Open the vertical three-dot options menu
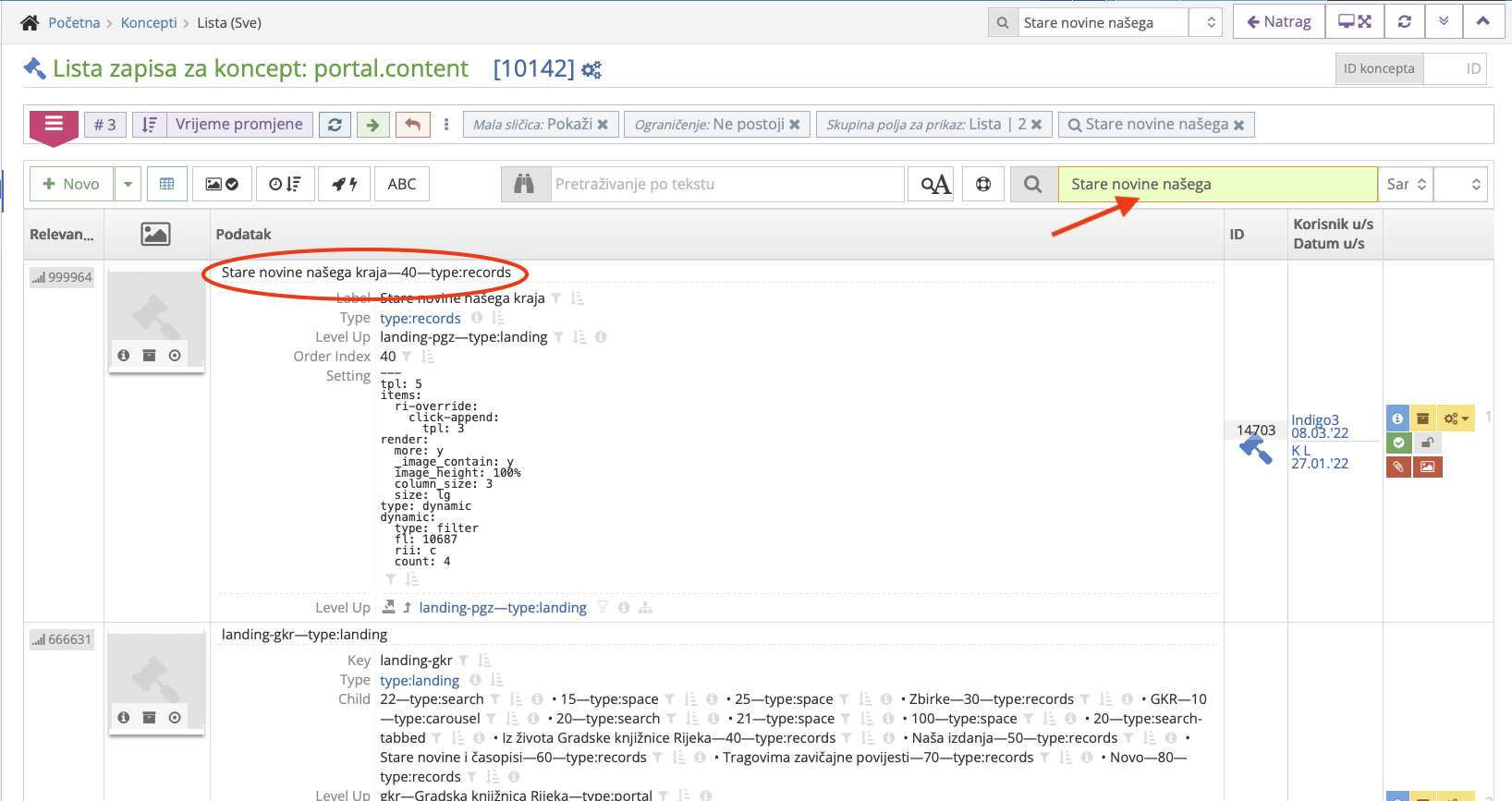The image size is (1512, 801). coord(446,125)
